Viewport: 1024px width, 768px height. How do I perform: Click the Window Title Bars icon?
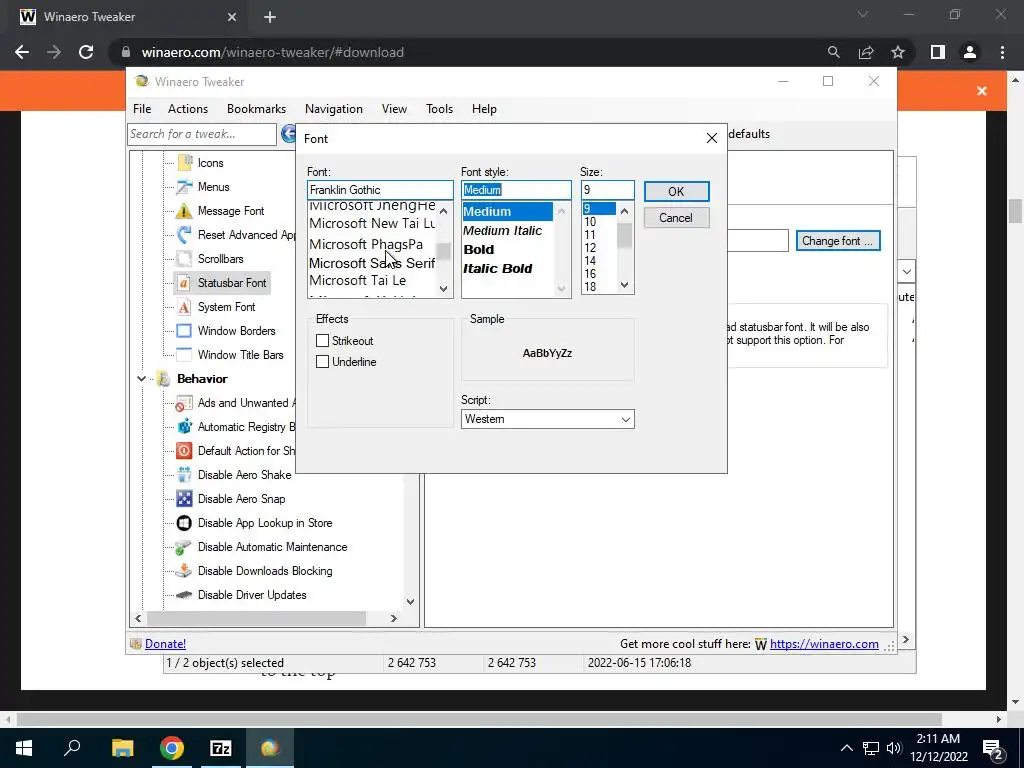pos(185,355)
